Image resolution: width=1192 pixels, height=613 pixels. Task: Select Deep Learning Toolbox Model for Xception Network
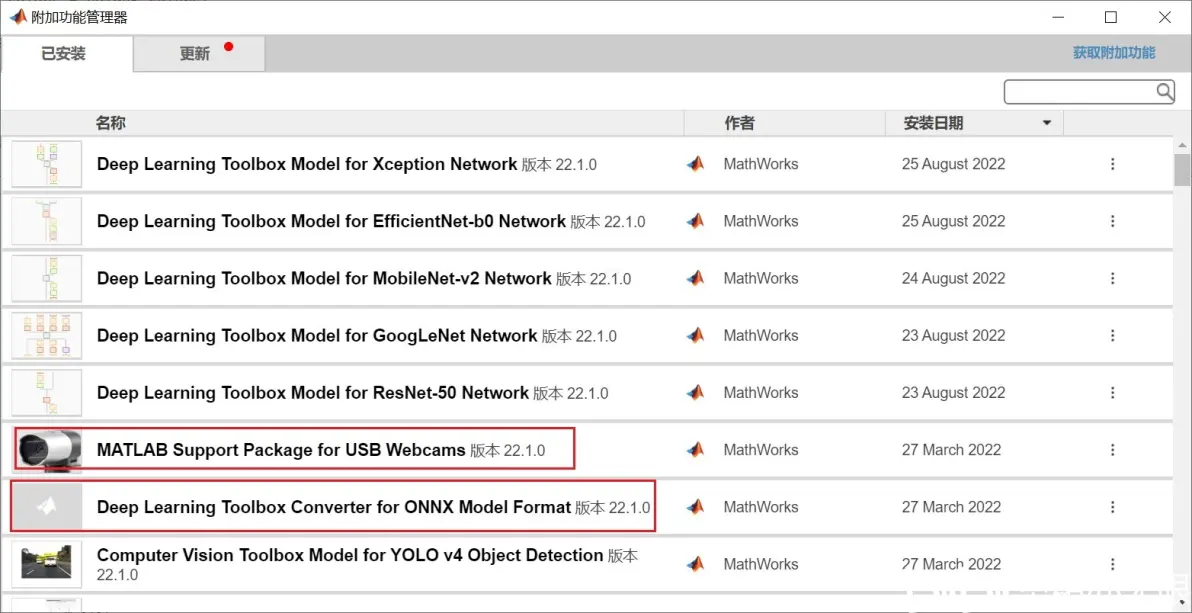point(307,164)
